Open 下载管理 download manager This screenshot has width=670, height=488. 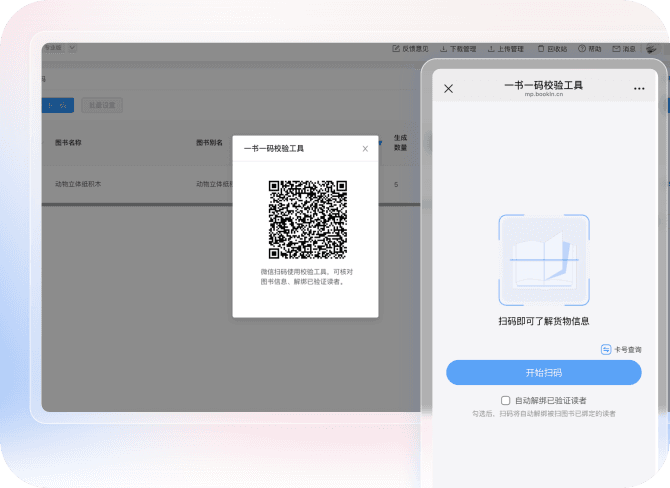(458, 49)
